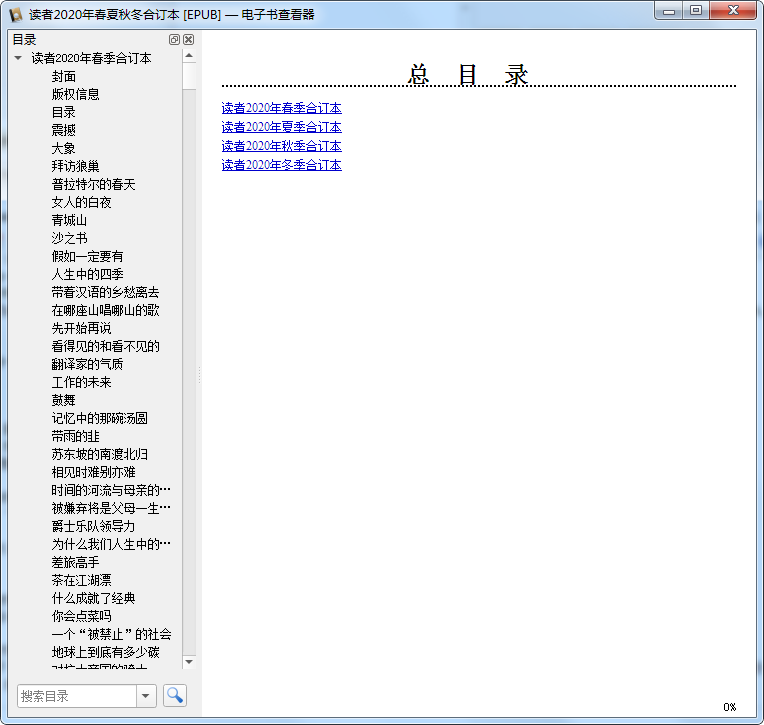This screenshot has width=764, height=725.
Task: Open 为什么我们人生中的… entry
Action: (111, 544)
